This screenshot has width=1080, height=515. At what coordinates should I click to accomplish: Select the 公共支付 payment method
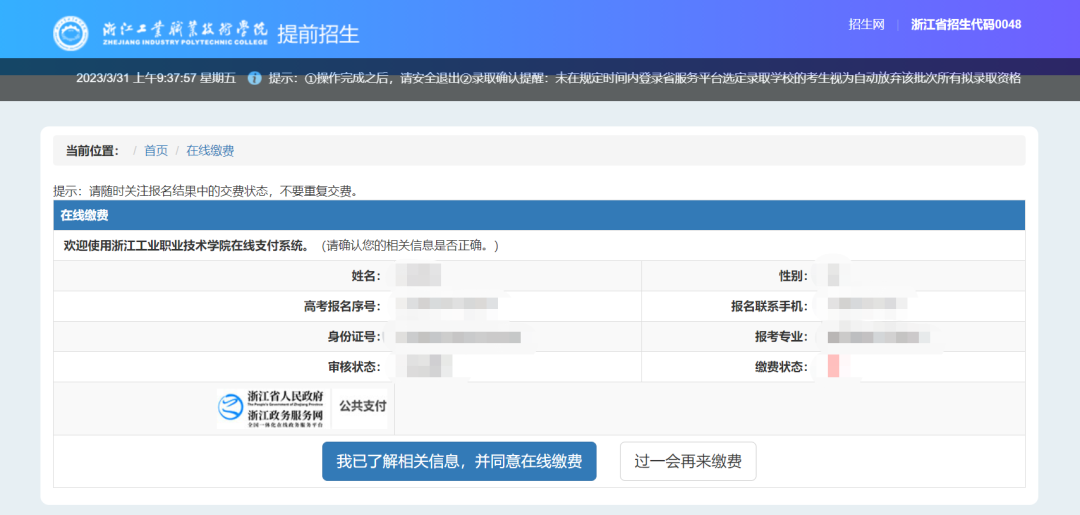[362, 406]
